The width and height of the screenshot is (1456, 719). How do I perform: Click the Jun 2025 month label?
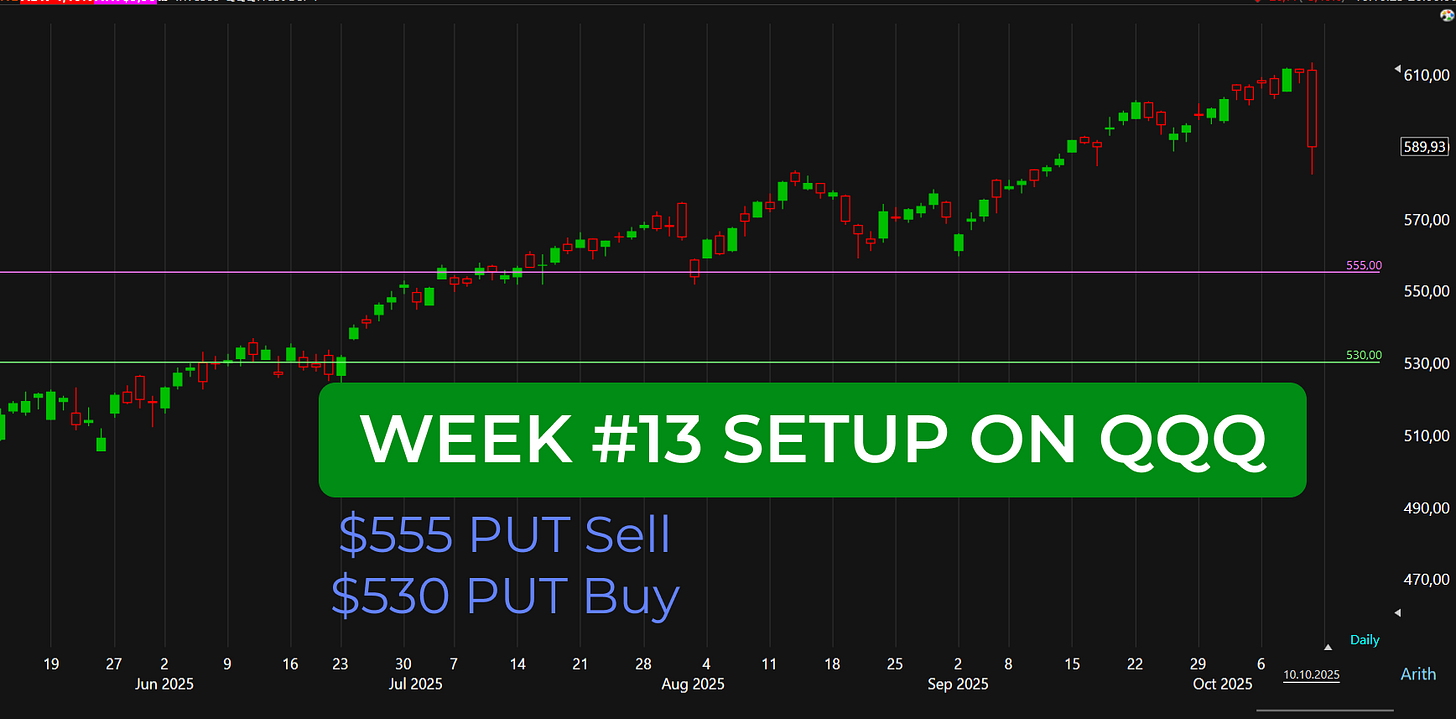click(163, 685)
